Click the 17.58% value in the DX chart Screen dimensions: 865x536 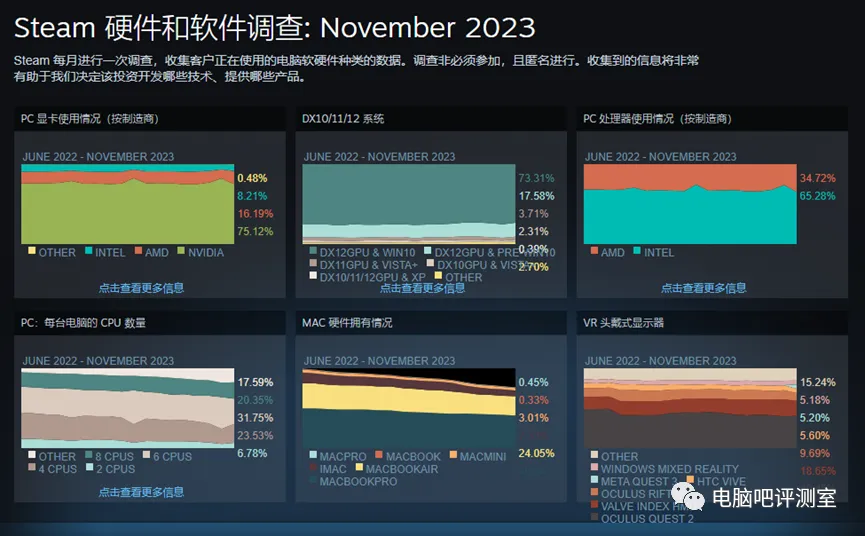(x=536, y=196)
